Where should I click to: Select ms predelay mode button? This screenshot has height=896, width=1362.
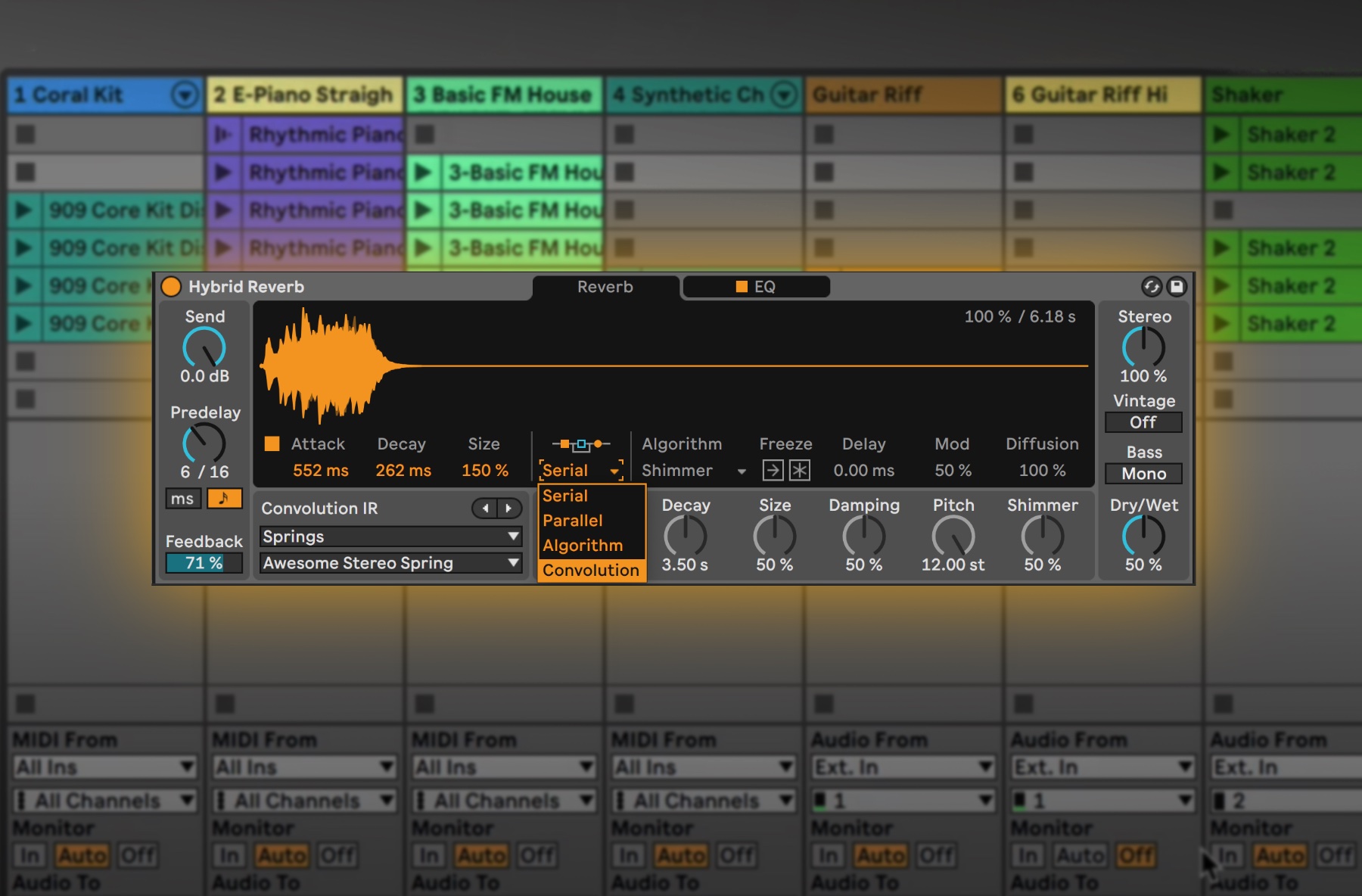point(182,498)
